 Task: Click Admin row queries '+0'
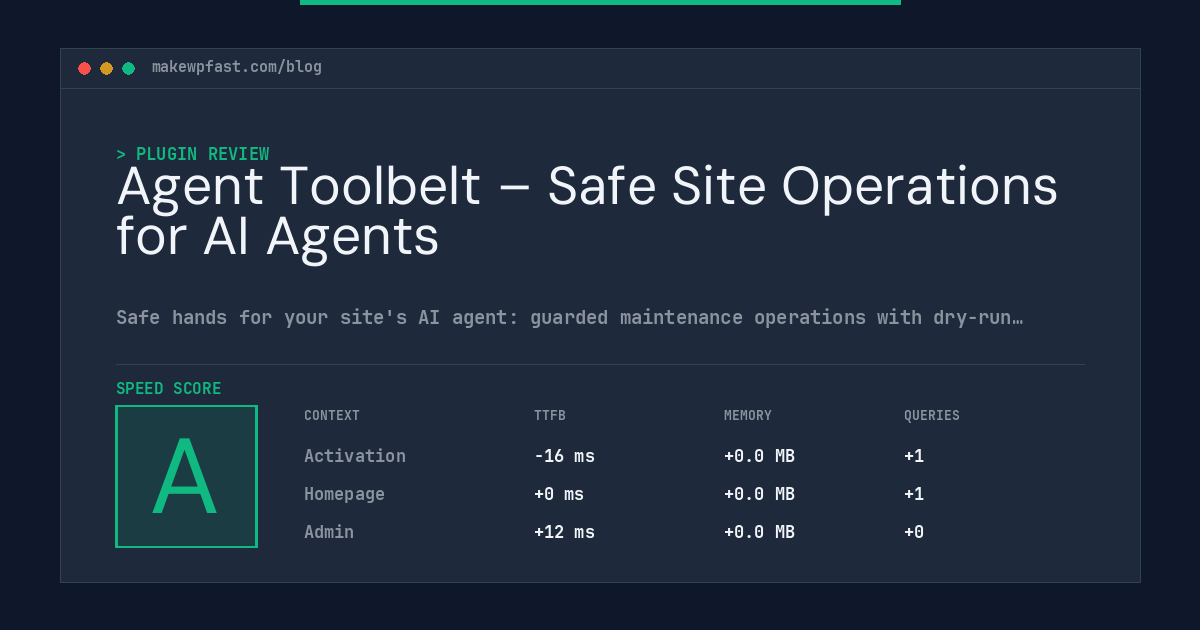pyautogui.click(x=914, y=532)
